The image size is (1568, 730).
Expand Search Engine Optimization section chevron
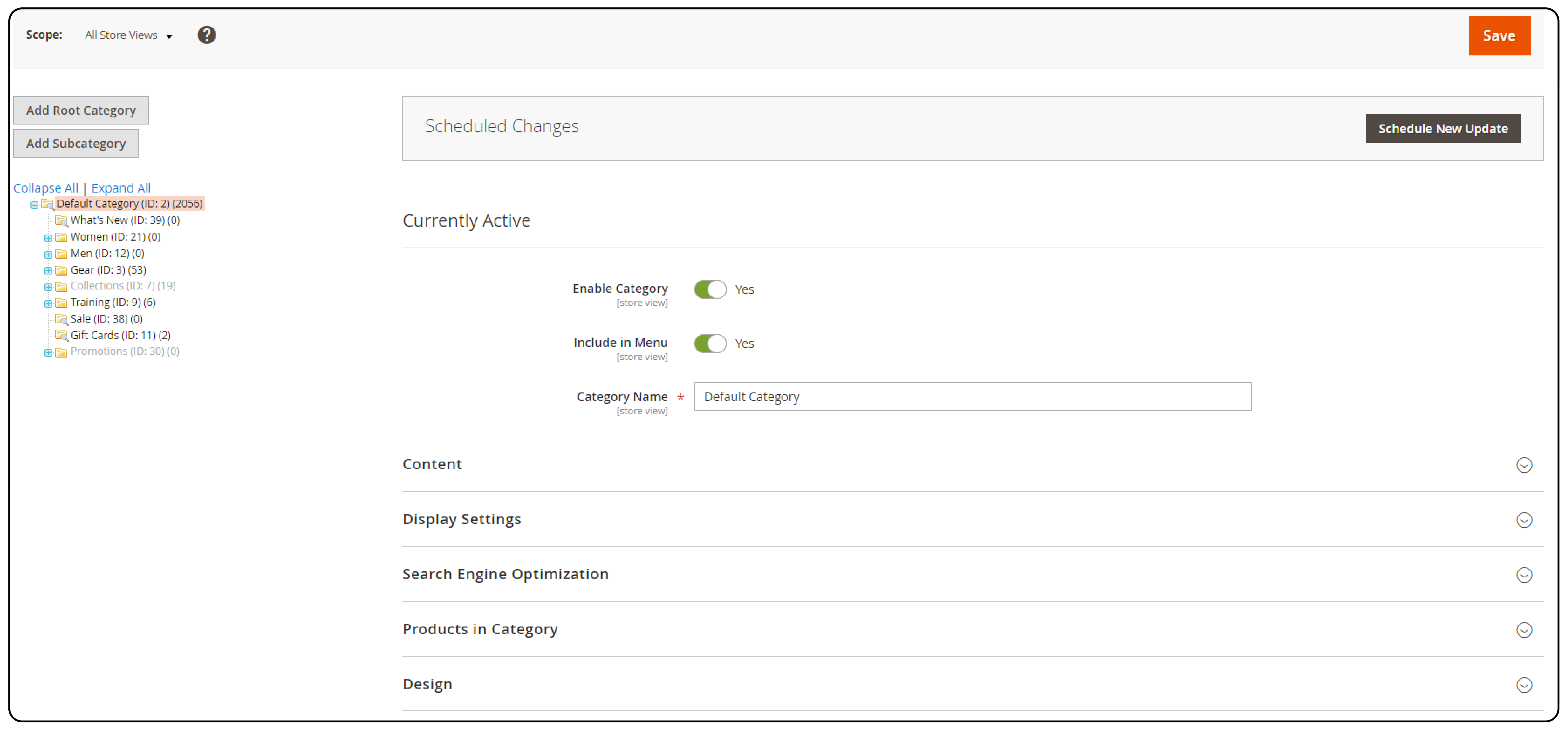point(1524,575)
